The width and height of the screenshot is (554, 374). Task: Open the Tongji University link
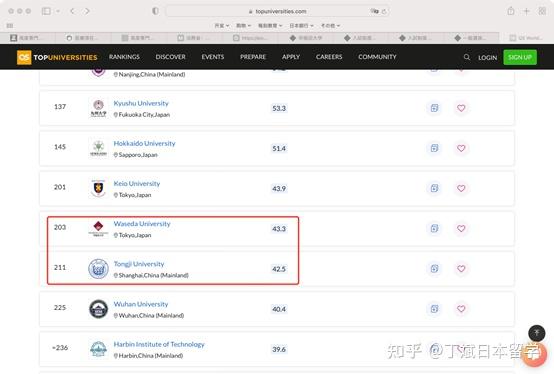point(139,264)
